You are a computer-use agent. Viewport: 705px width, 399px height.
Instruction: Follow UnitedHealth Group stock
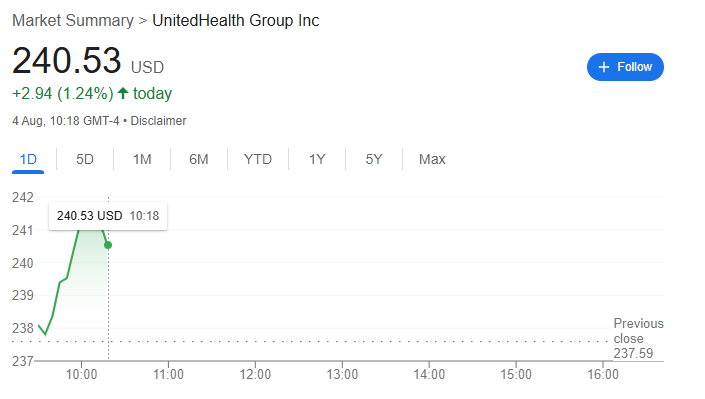pyautogui.click(x=625, y=67)
